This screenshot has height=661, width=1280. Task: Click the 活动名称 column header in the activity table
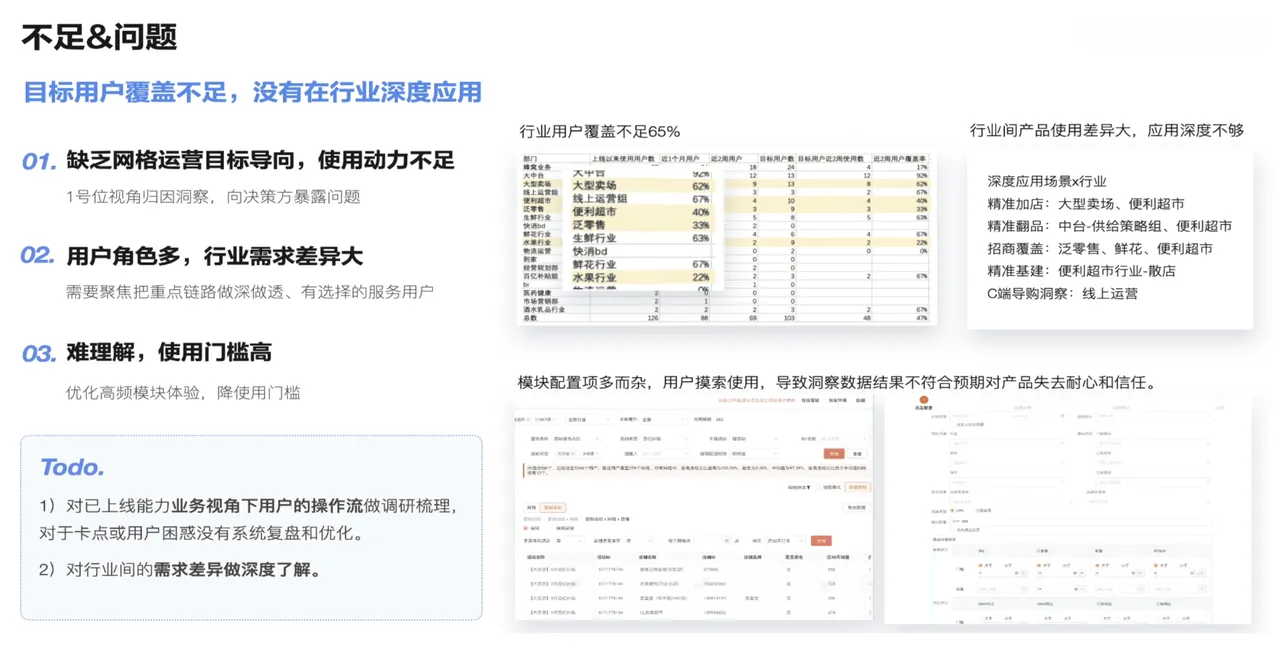536,557
